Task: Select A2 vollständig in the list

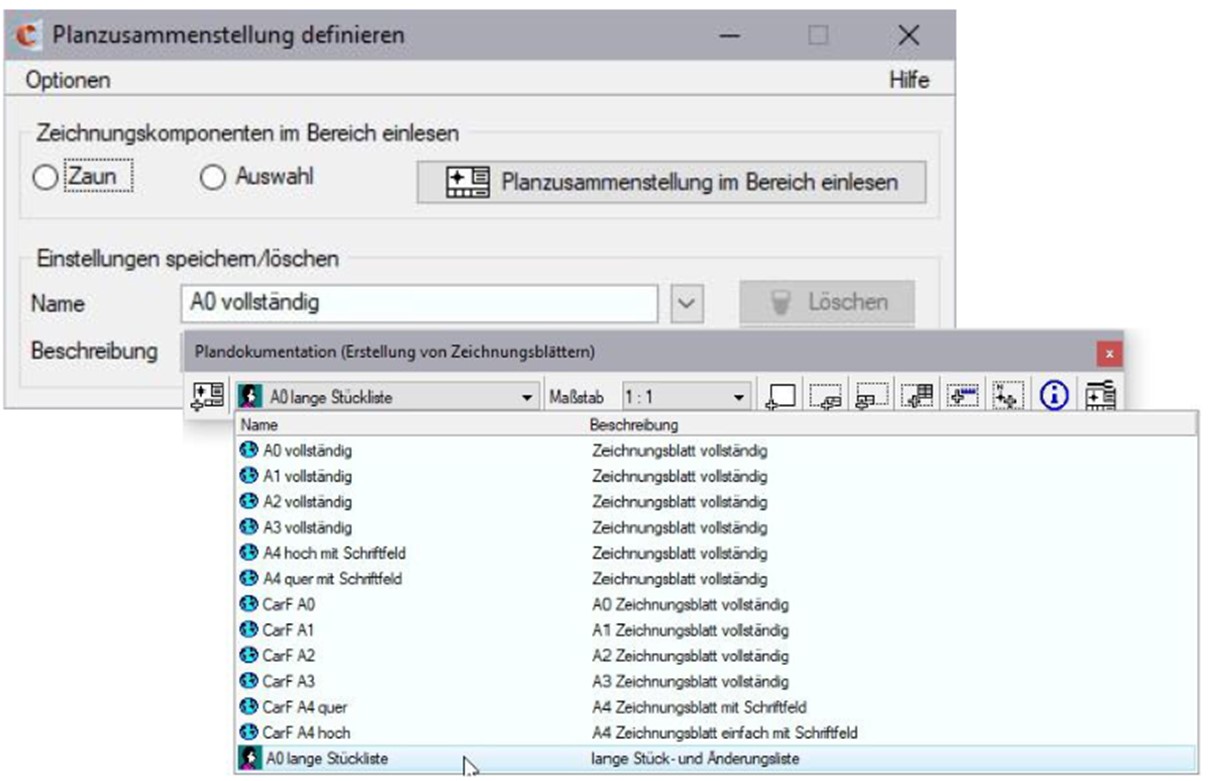Action: click(x=718, y=502)
